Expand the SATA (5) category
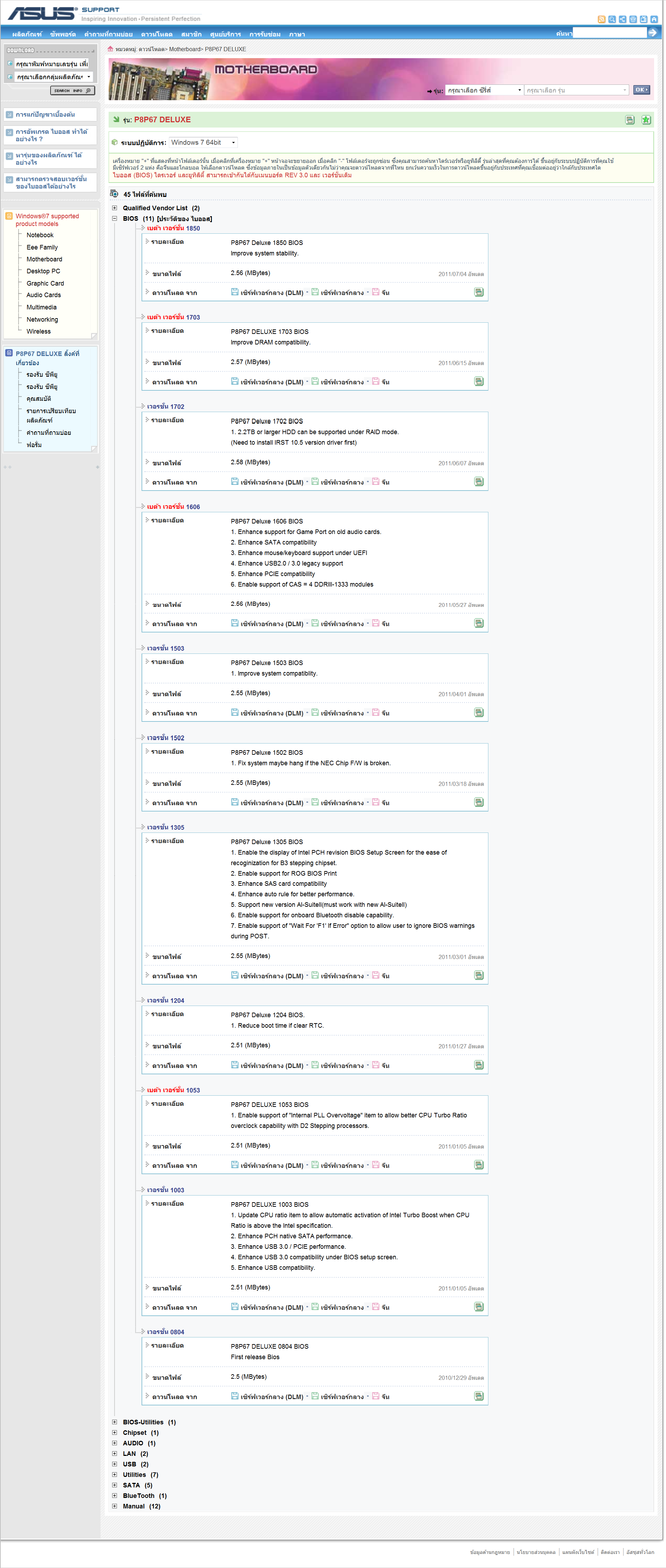 pyautogui.click(x=114, y=1485)
